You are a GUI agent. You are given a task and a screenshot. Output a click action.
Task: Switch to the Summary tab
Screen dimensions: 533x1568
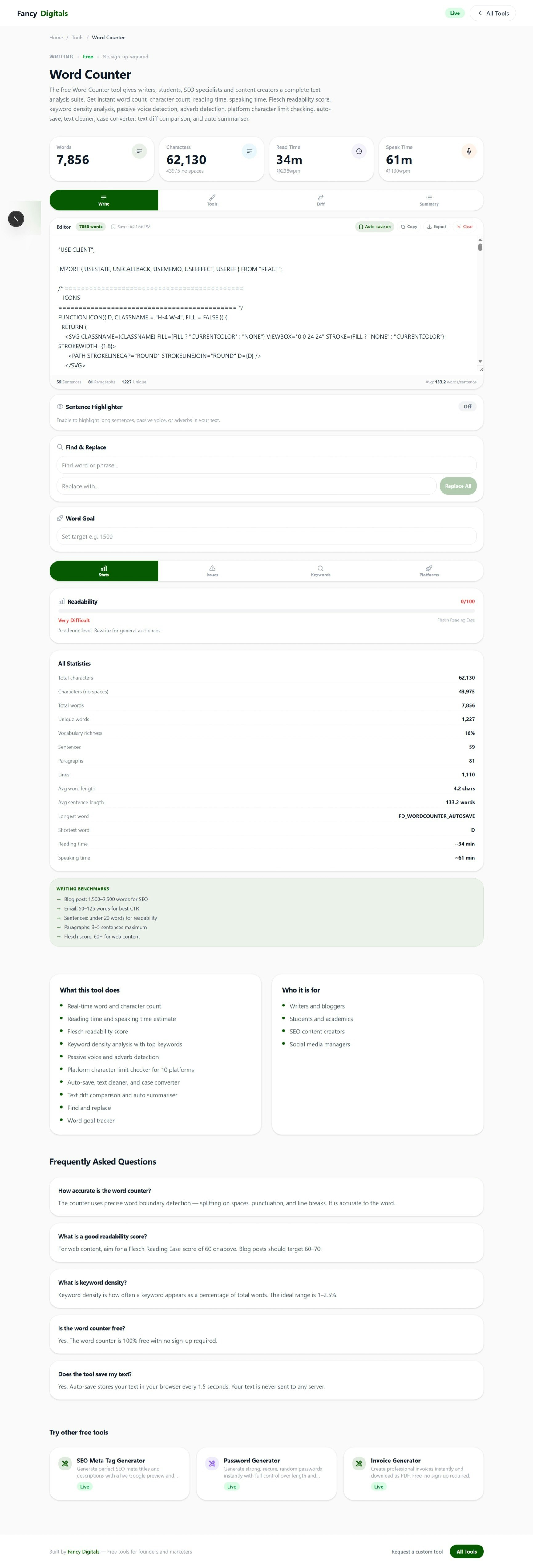point(429,200)
